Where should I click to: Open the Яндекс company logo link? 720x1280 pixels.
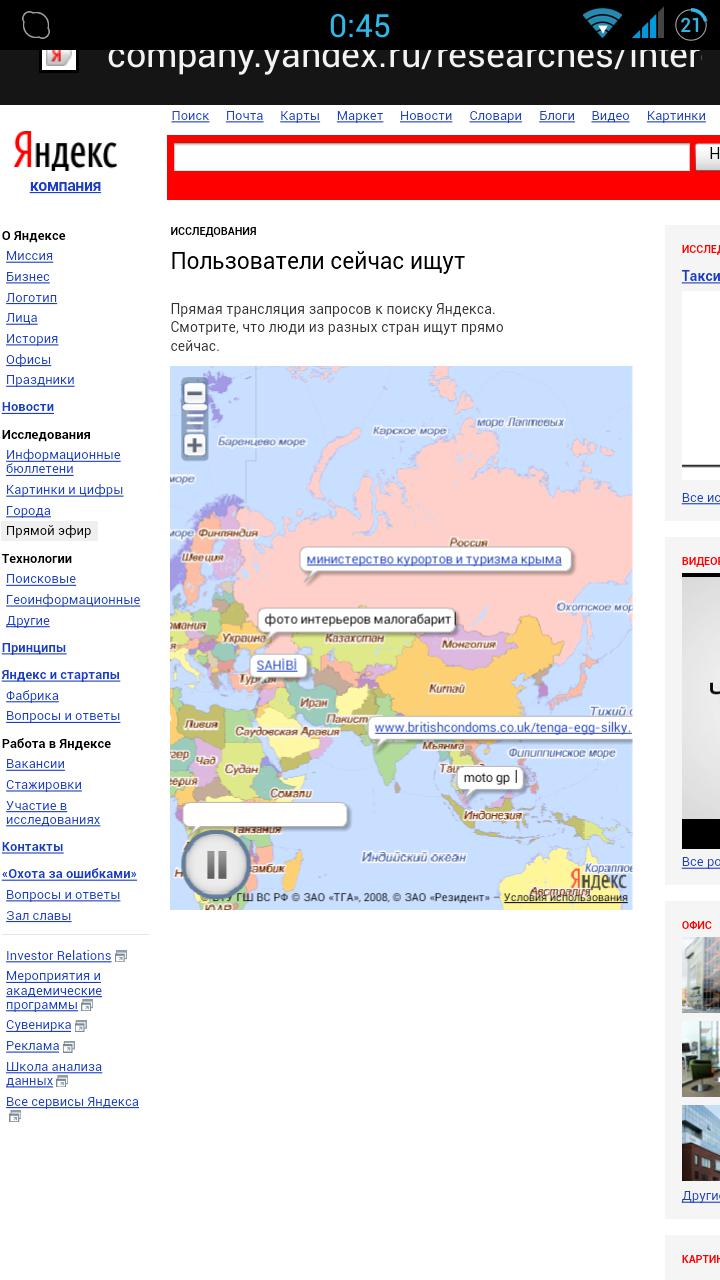65,151
